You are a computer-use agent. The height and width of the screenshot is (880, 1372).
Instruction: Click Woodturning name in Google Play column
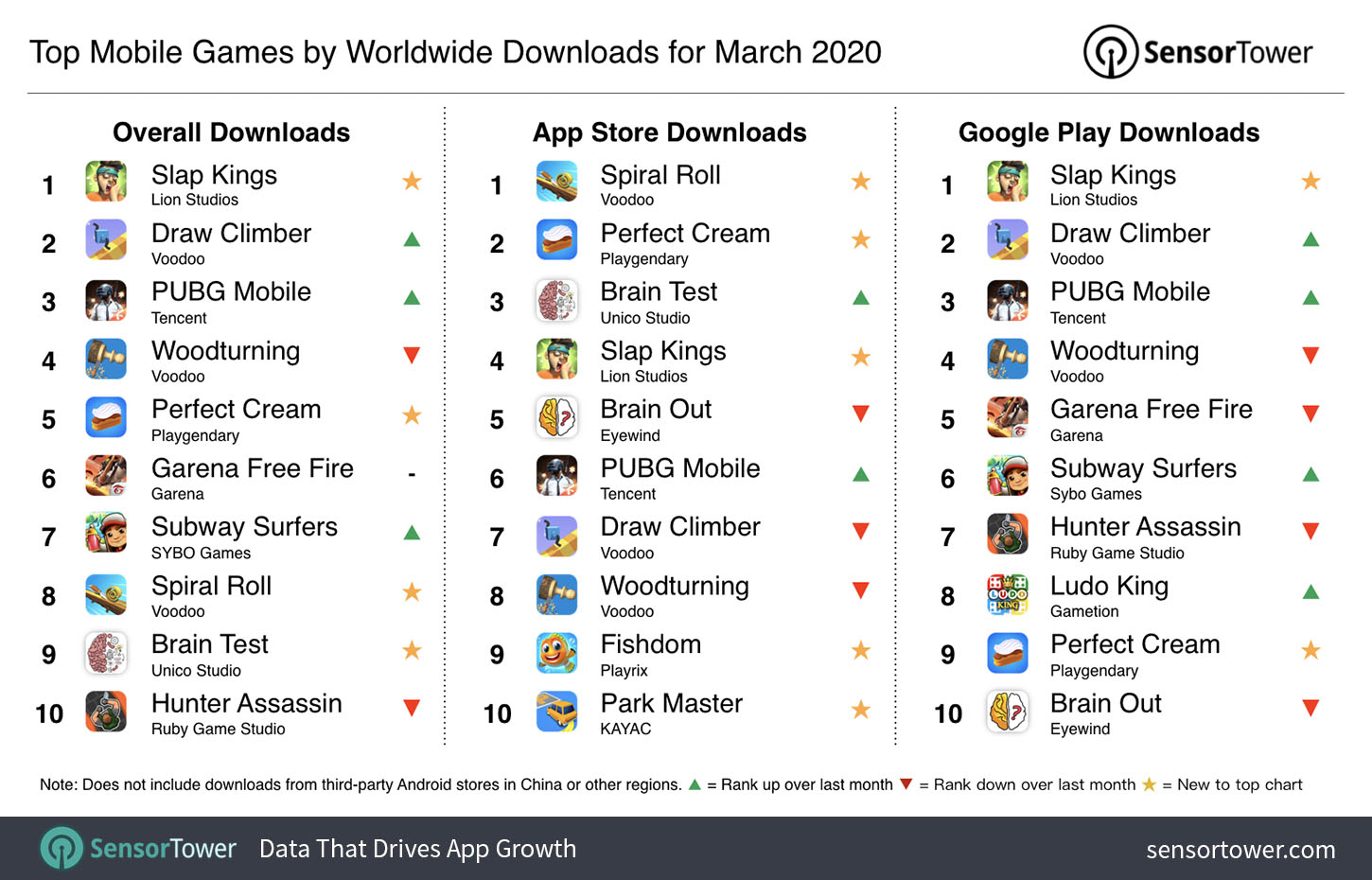[1124, 351]
